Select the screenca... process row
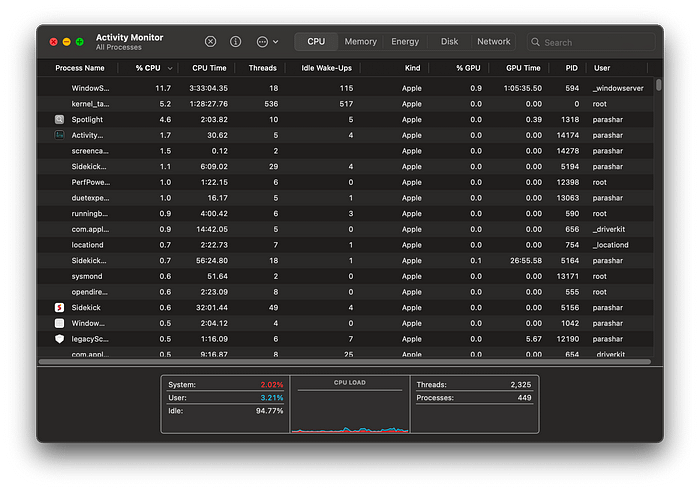The image size is (700, 491). (346, 151)
